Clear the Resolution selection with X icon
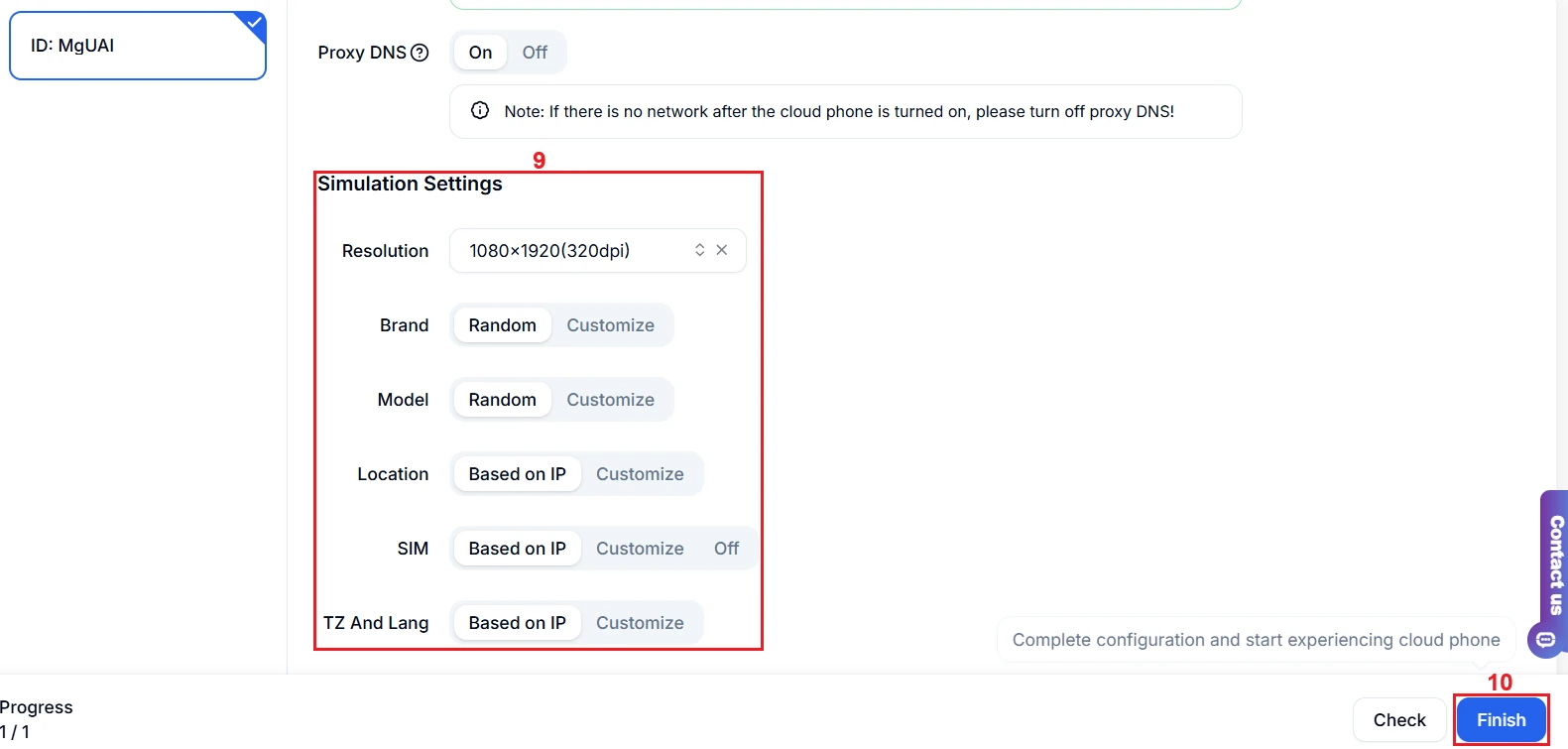 [722, 250]
